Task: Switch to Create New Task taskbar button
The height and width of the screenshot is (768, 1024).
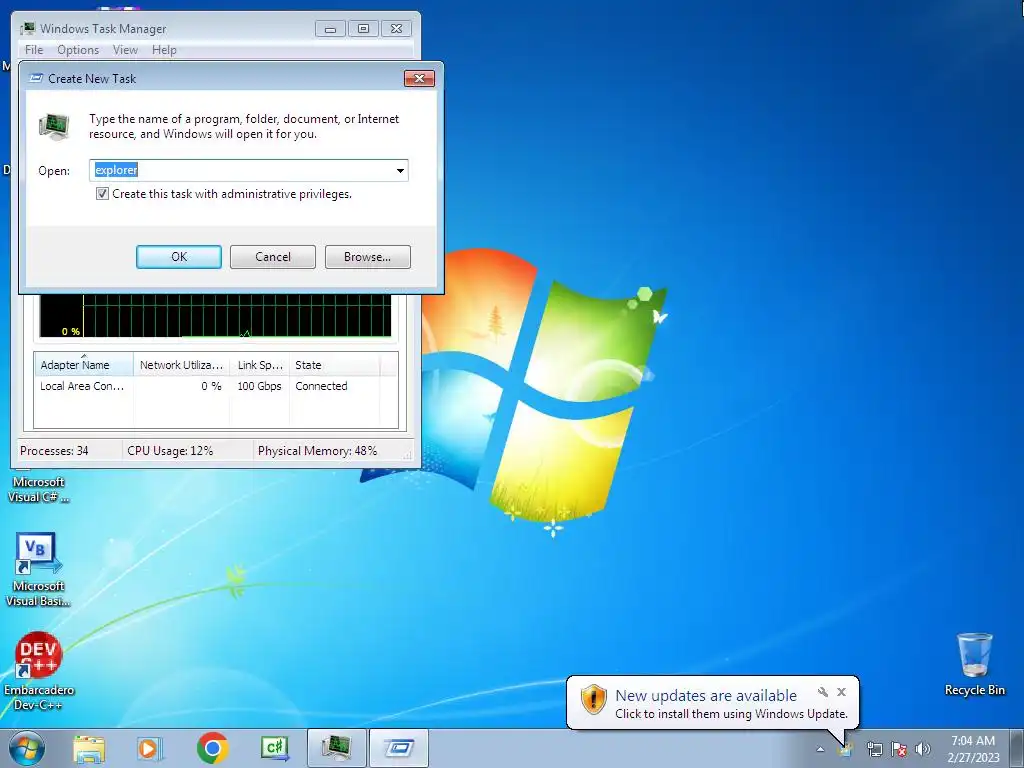Action: click(399, 748)
